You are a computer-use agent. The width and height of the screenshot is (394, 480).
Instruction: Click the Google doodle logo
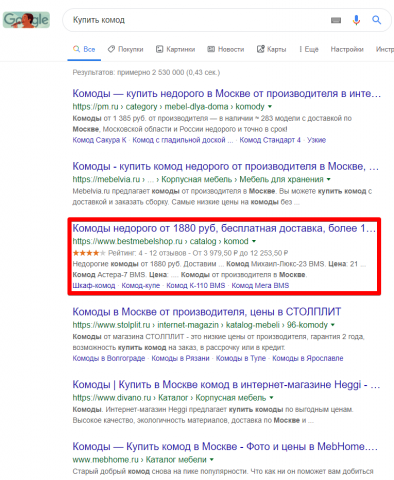point(26,20)
